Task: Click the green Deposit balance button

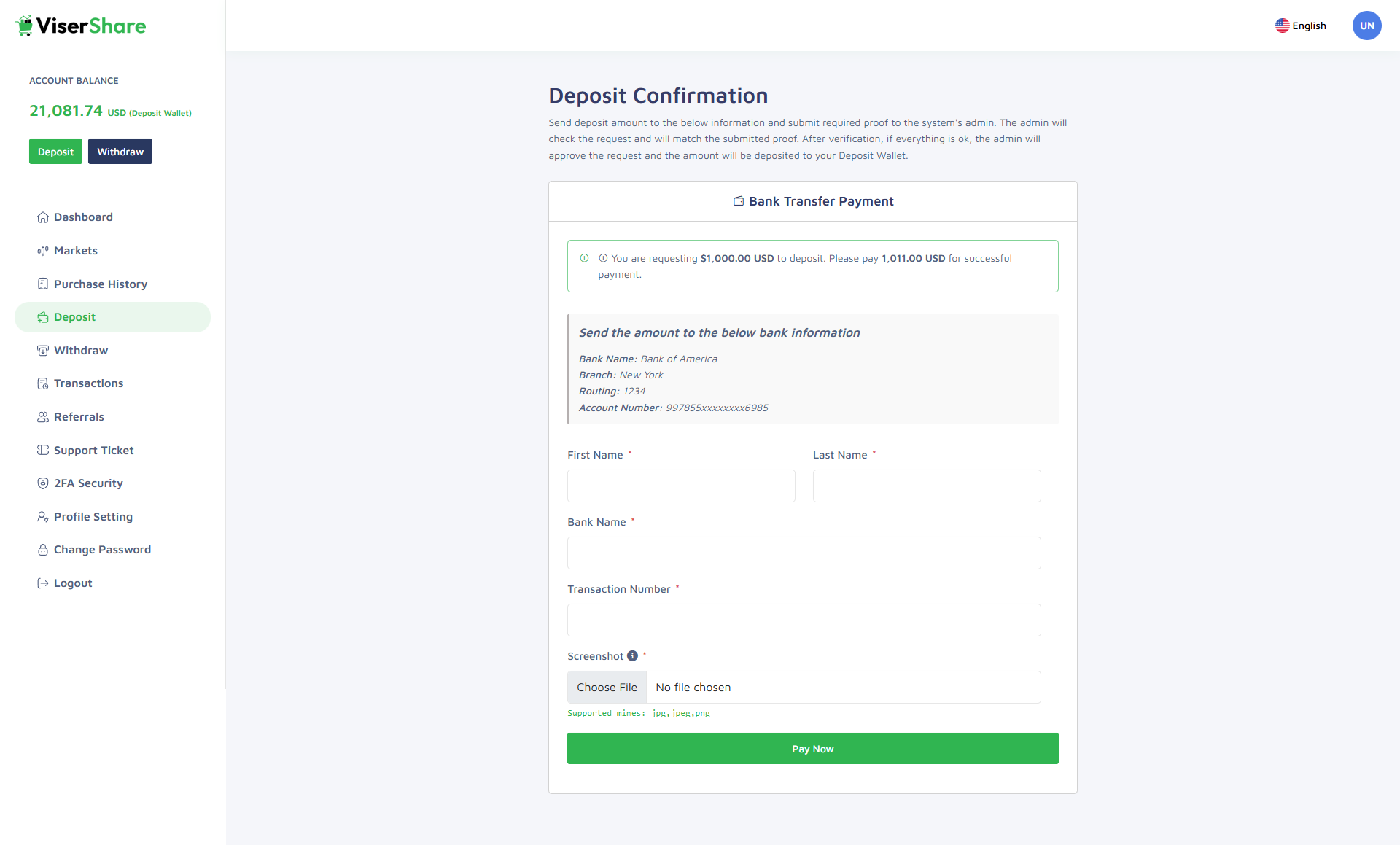Action: tap(55, 152)
